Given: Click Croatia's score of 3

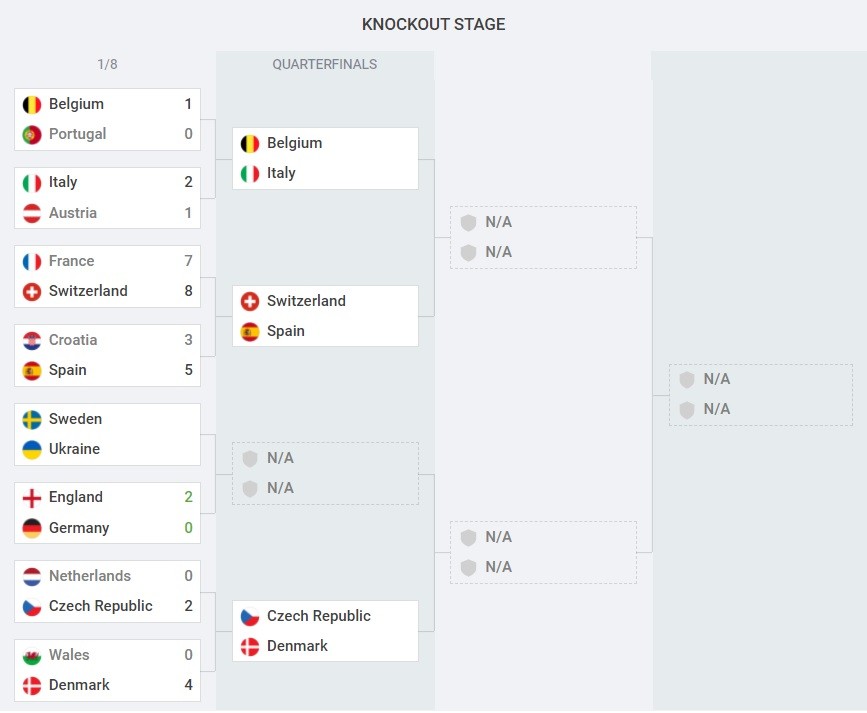Looking at the screenshot, I should (188, 340).
